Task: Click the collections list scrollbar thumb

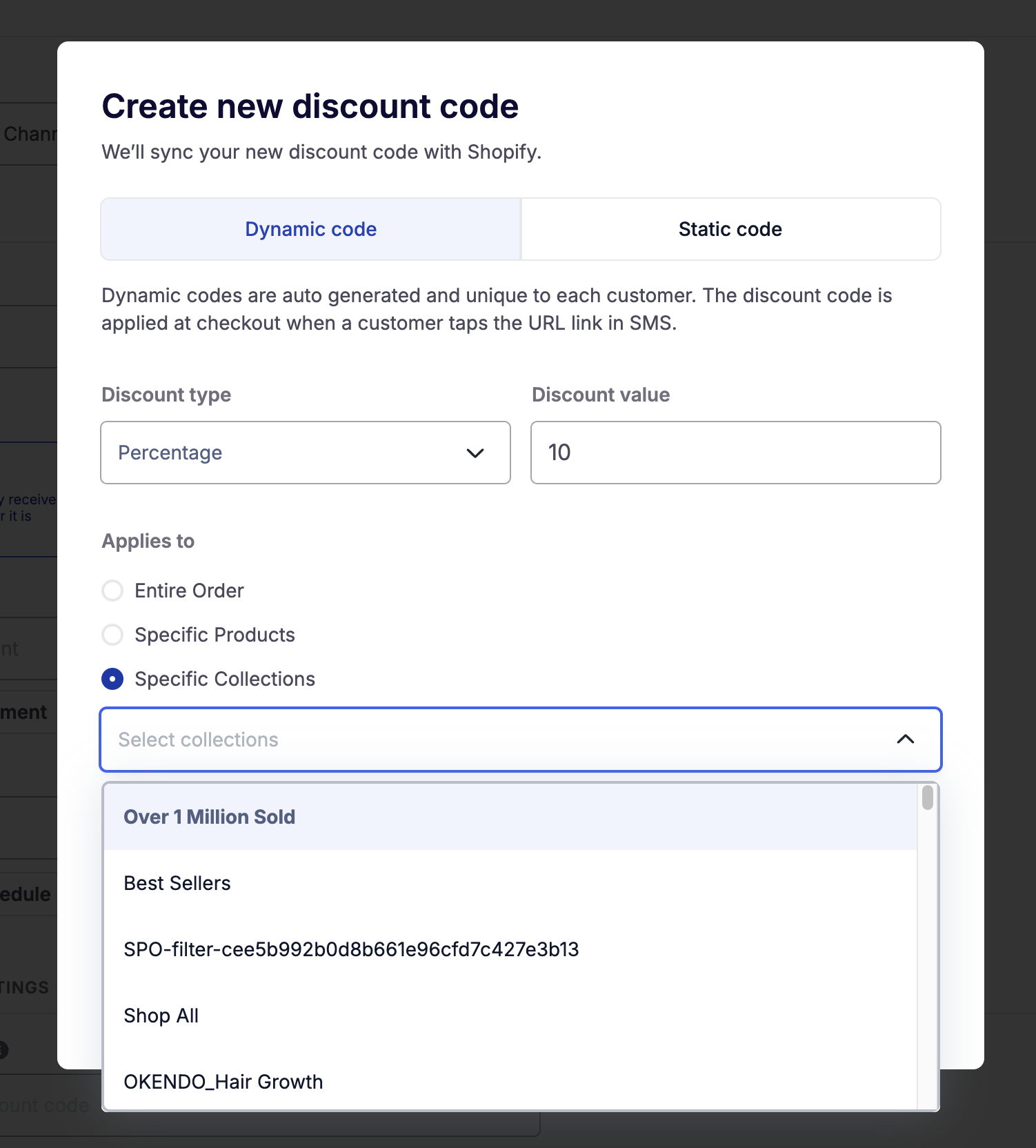Action: [928, 798]
